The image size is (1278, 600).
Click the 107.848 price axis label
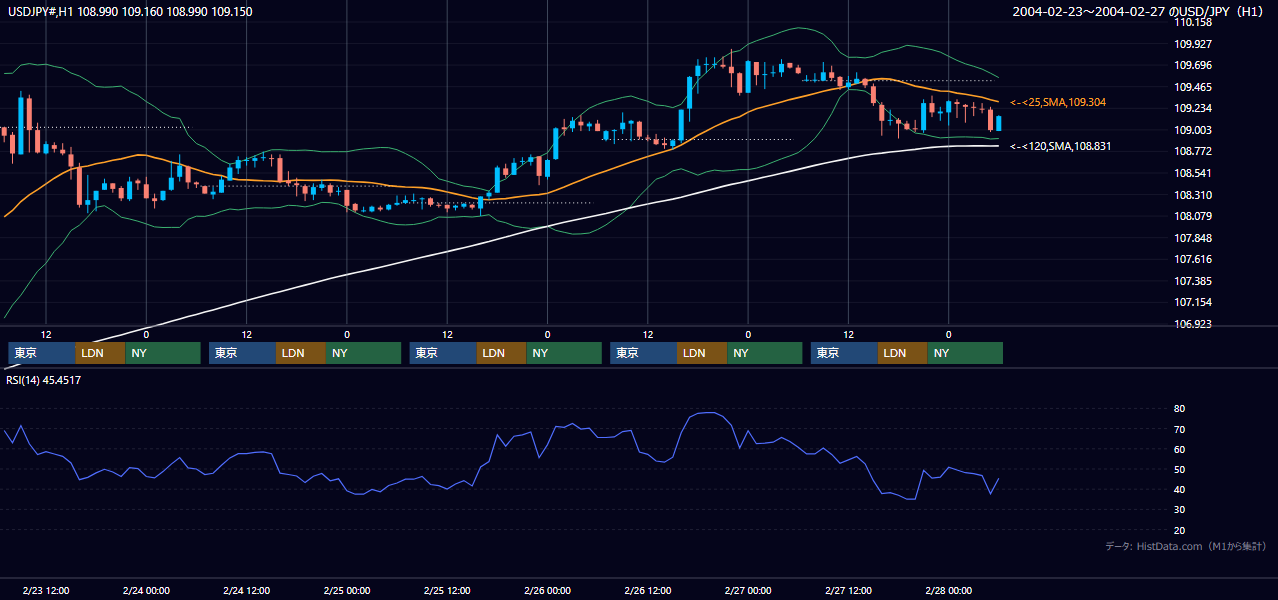(1193, 238)
